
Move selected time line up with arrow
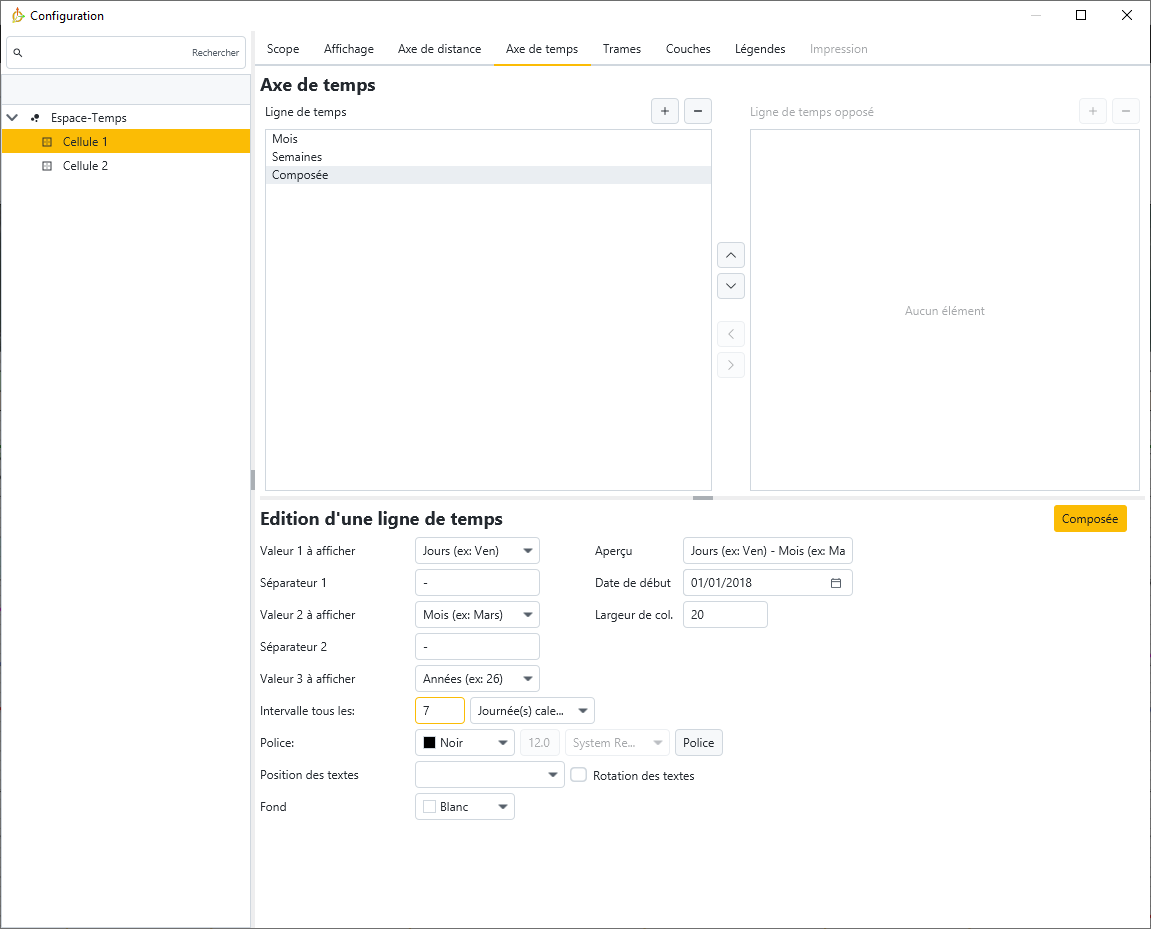(x=731, y=255)
